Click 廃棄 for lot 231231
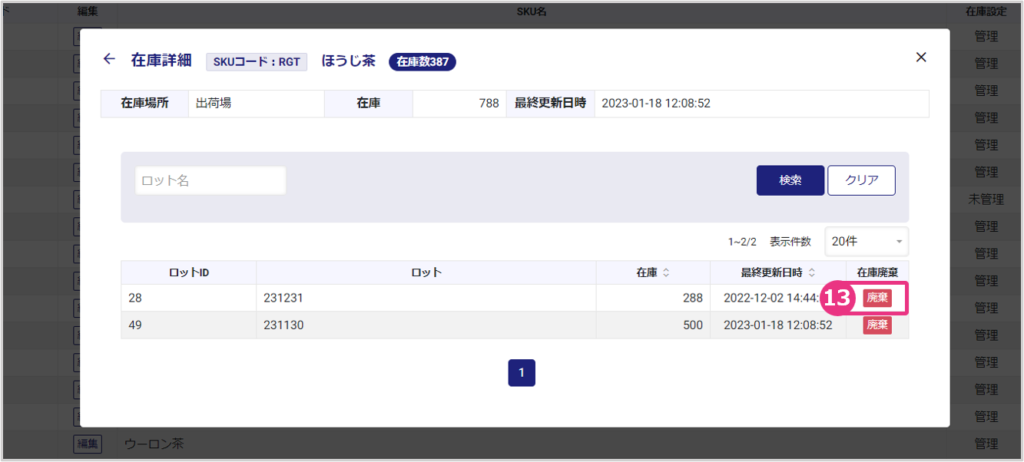The image size is (1024, 462). pyautogui.click(x=877, y=298)
